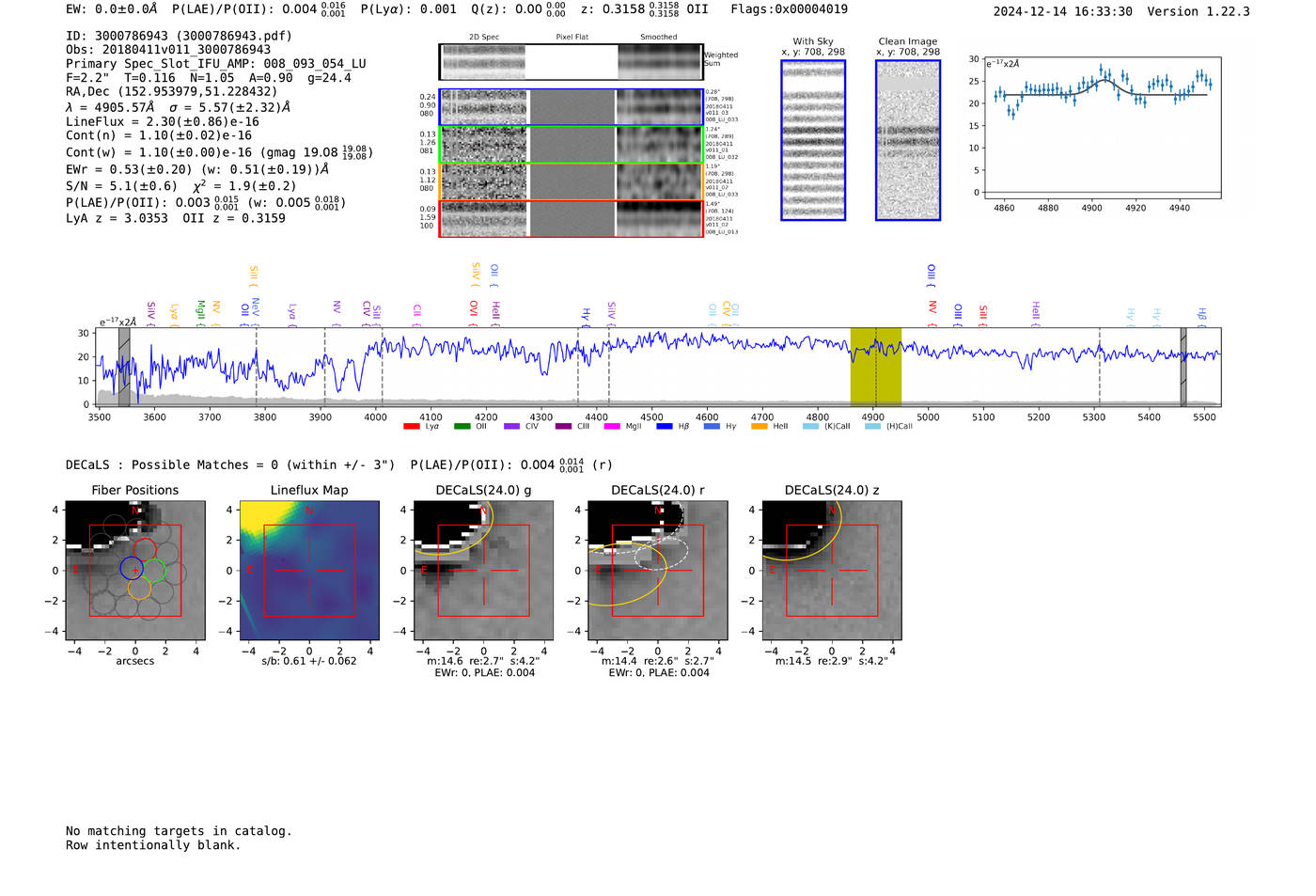The height and width of the screenshot is (896, 1316).
Task: Click the green OII legend swatch
Action: (462, 427)
